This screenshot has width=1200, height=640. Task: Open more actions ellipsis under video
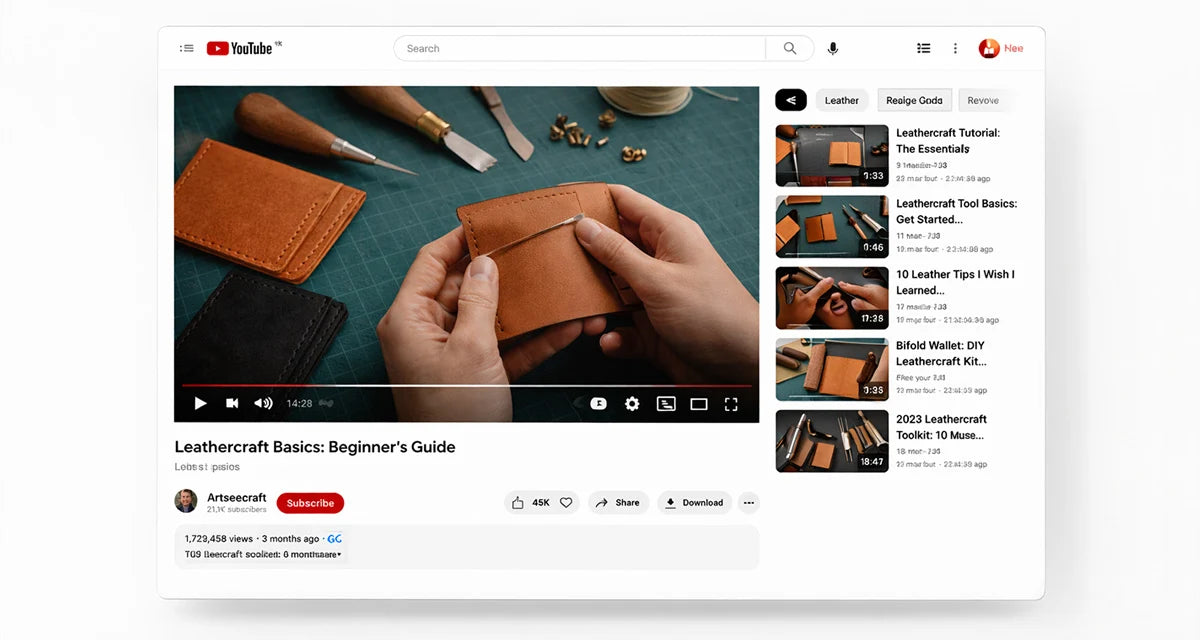coord(749,503)
